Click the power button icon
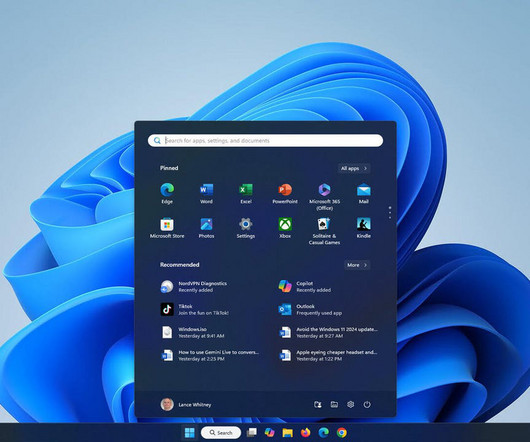Viewport: 530px width, 442px height. 367,404
